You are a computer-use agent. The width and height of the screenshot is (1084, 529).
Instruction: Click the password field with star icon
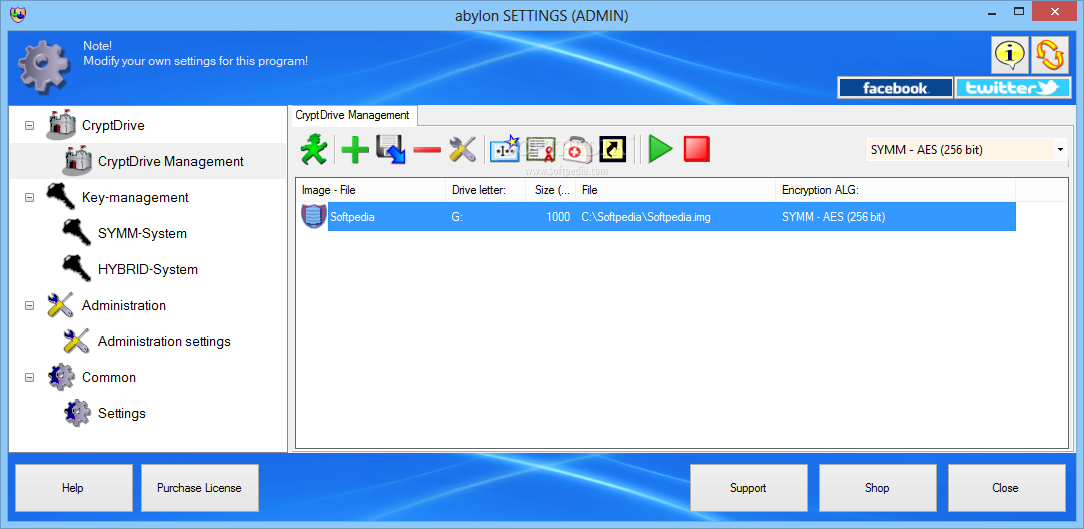click(x=505, y=149)
